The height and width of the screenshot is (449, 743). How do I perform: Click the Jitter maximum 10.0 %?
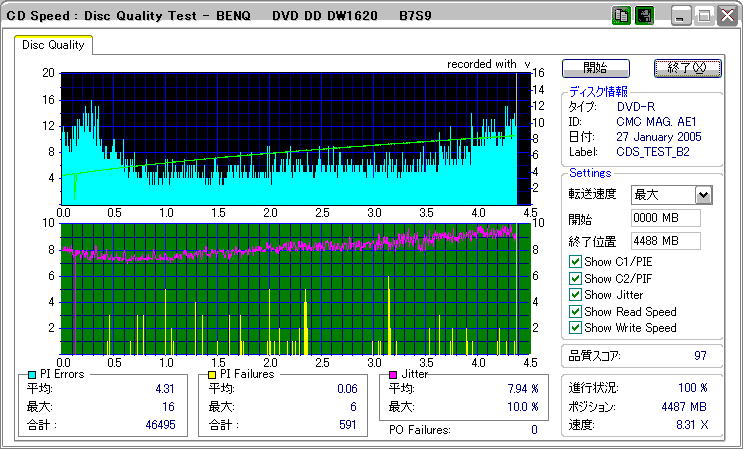point(522,407)
